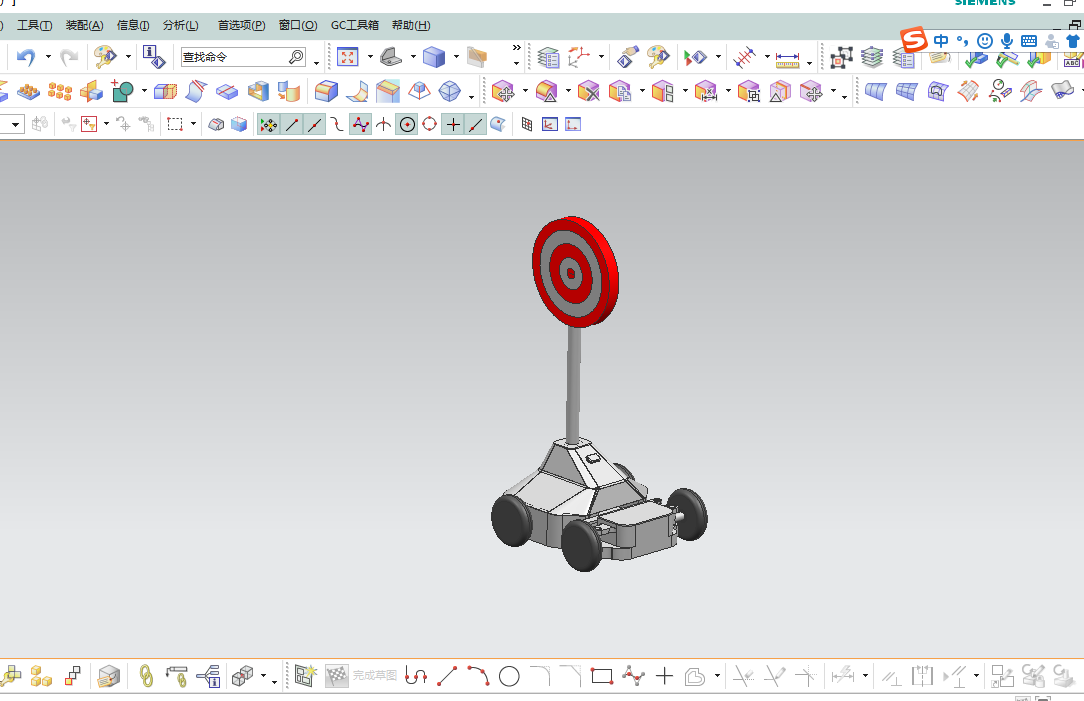Open the 工具(T) menu
1084x701 pixels.
pyautogui.click(x=34, y=26)
